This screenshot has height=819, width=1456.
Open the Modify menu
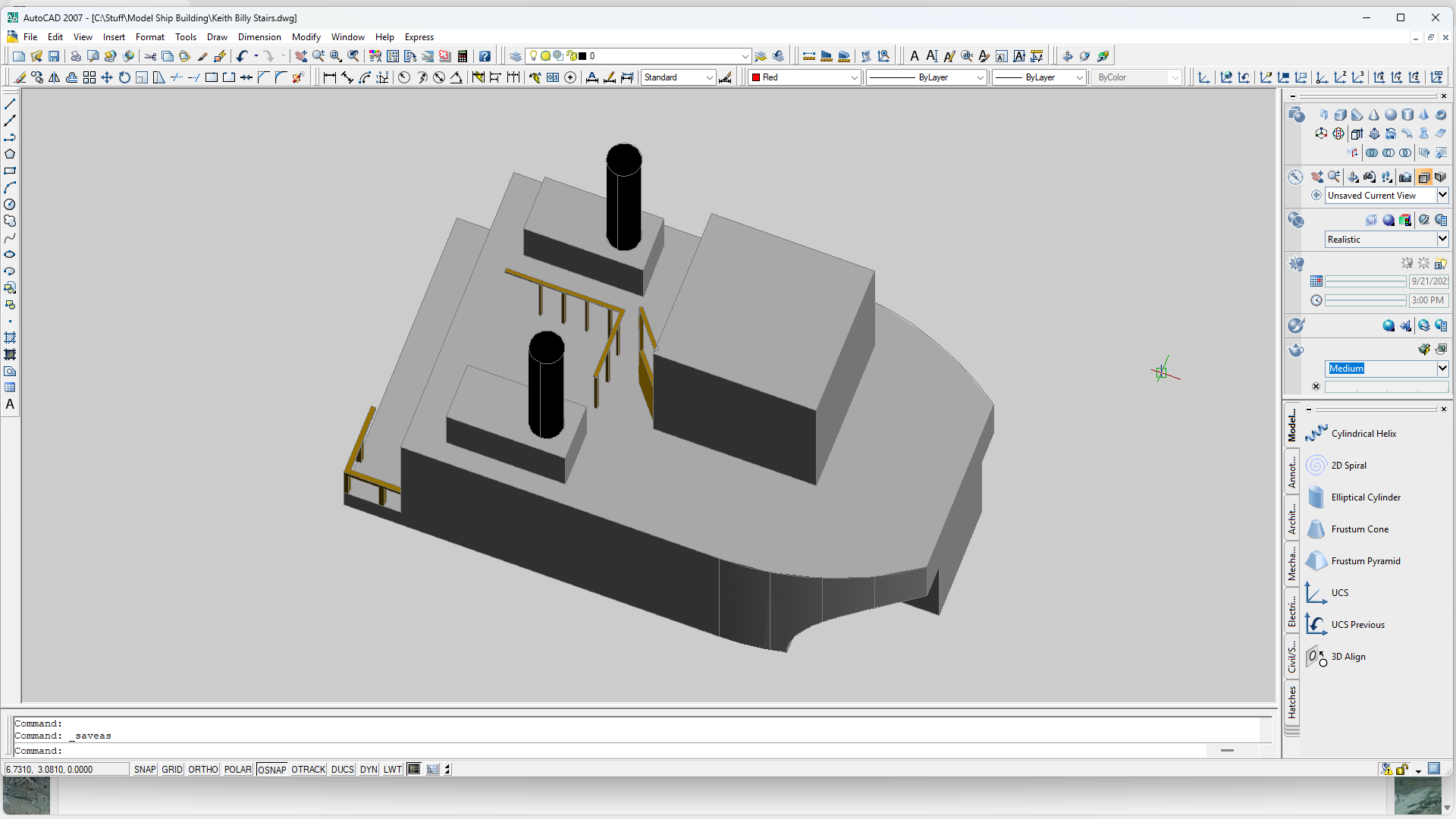306,37
